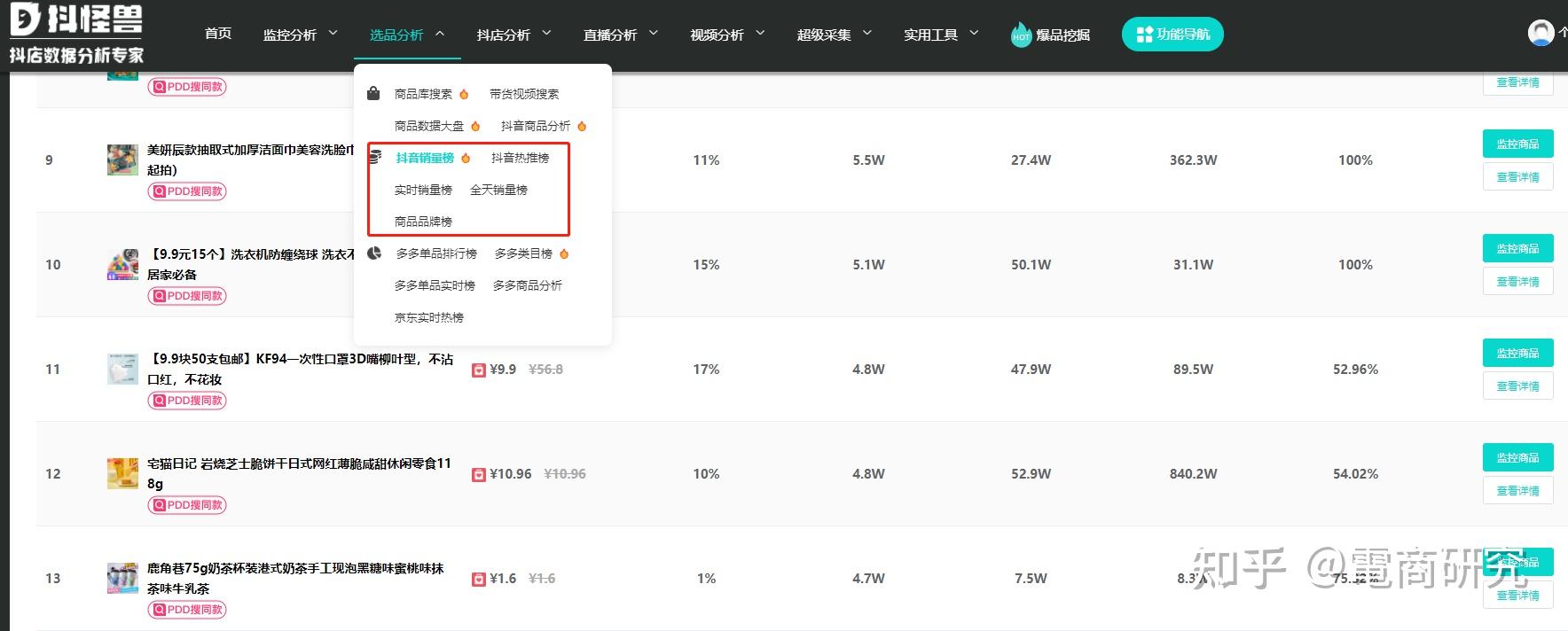
Task: Click 查看详情 for row 9
Action: click(1517, 177)
